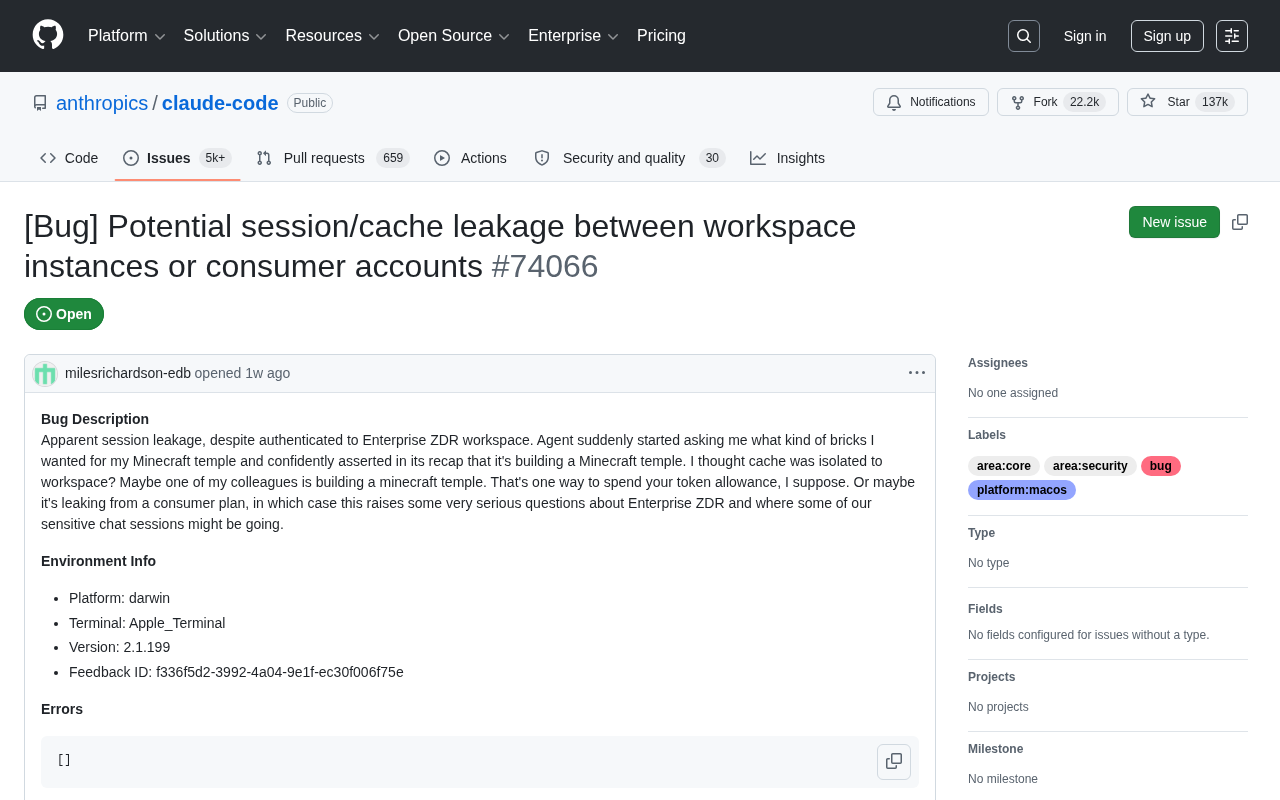The width and height of the screenshot is (1280, 800).
Task: Click the 'Bug Description' heading
Action: coord(95,419)
